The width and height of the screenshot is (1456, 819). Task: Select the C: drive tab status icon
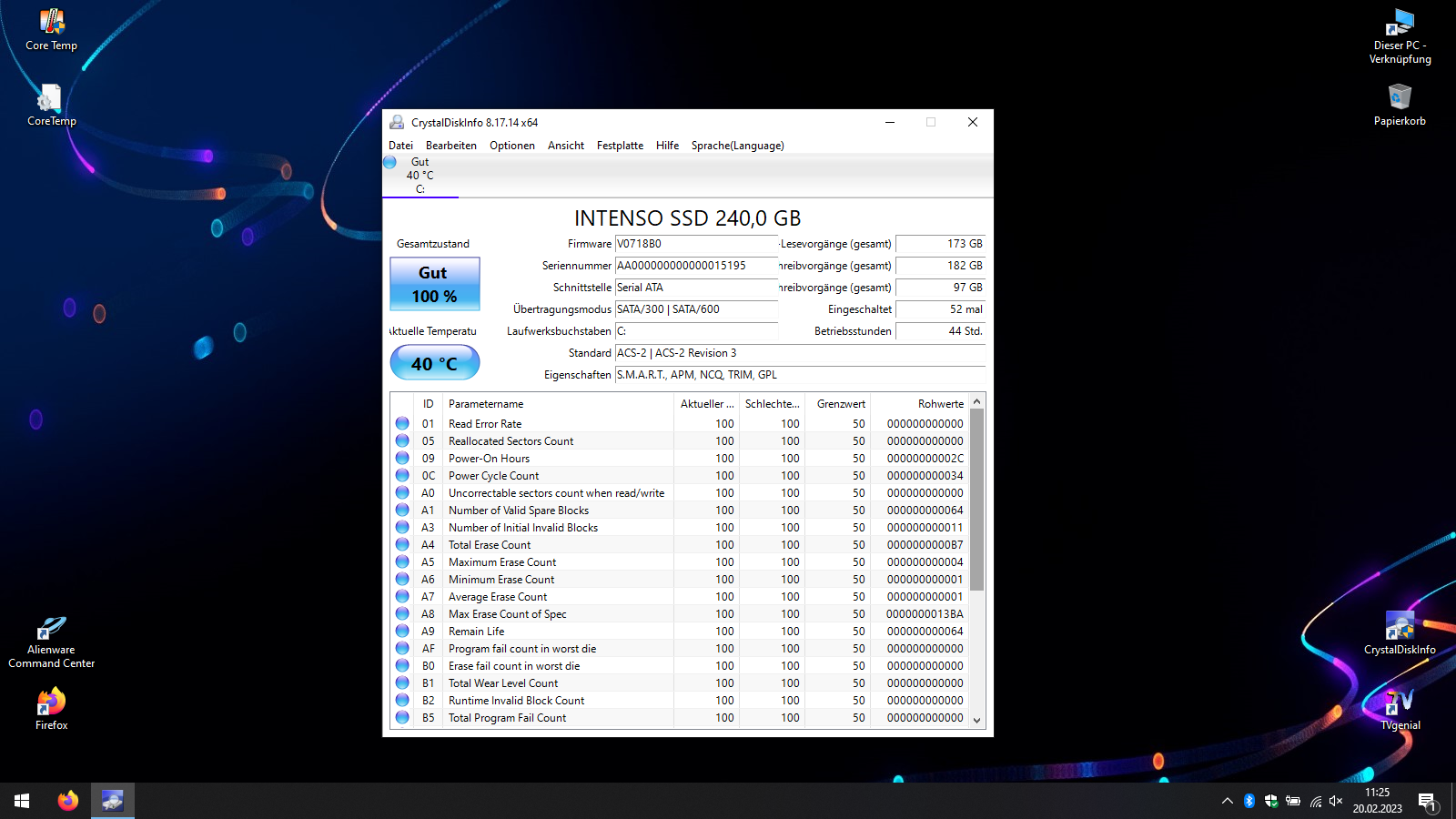pyautogui.click(x=390, y=162)
